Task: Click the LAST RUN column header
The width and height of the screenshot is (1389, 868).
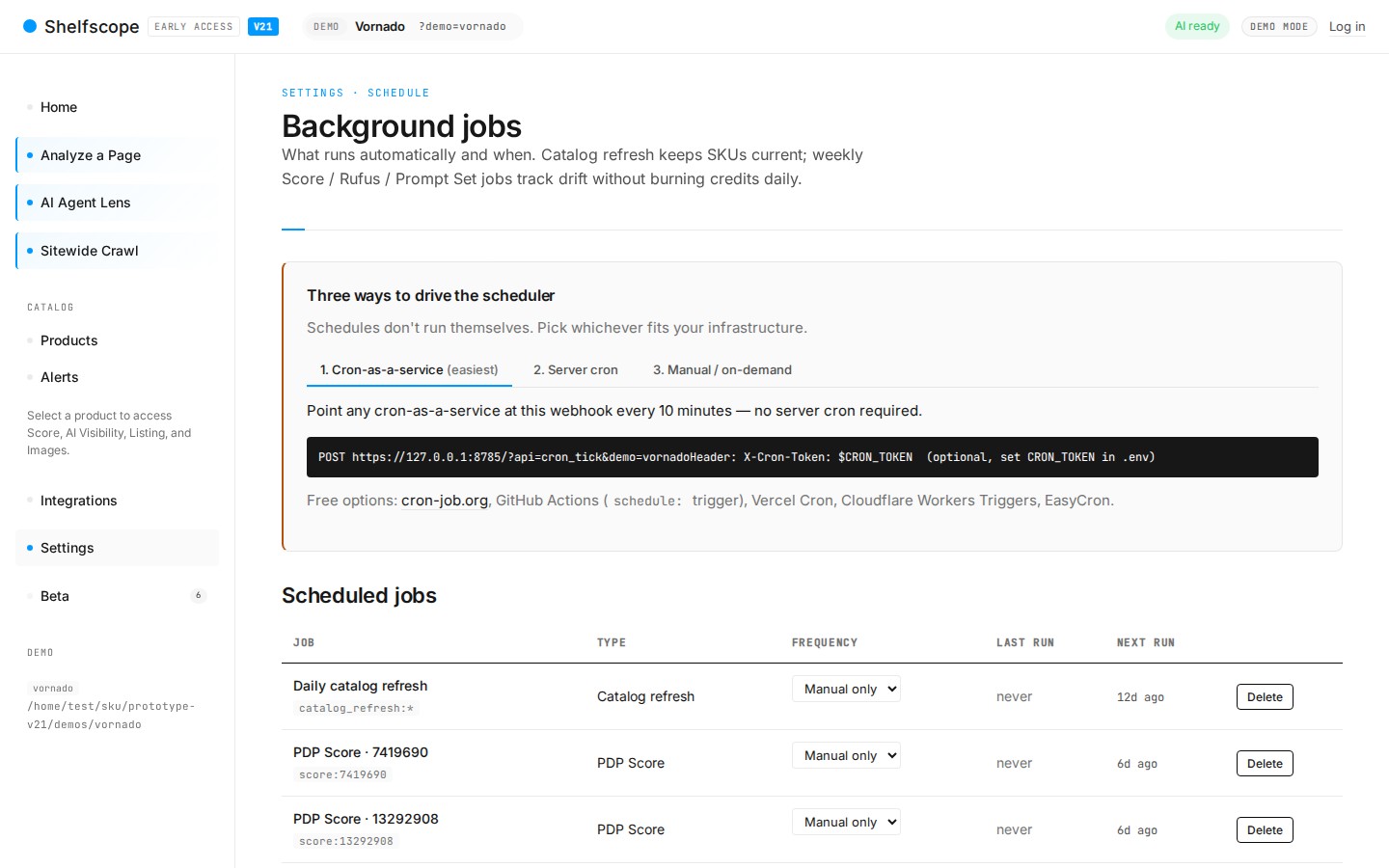Action: pyautogui.click(x=1025, y=642)
